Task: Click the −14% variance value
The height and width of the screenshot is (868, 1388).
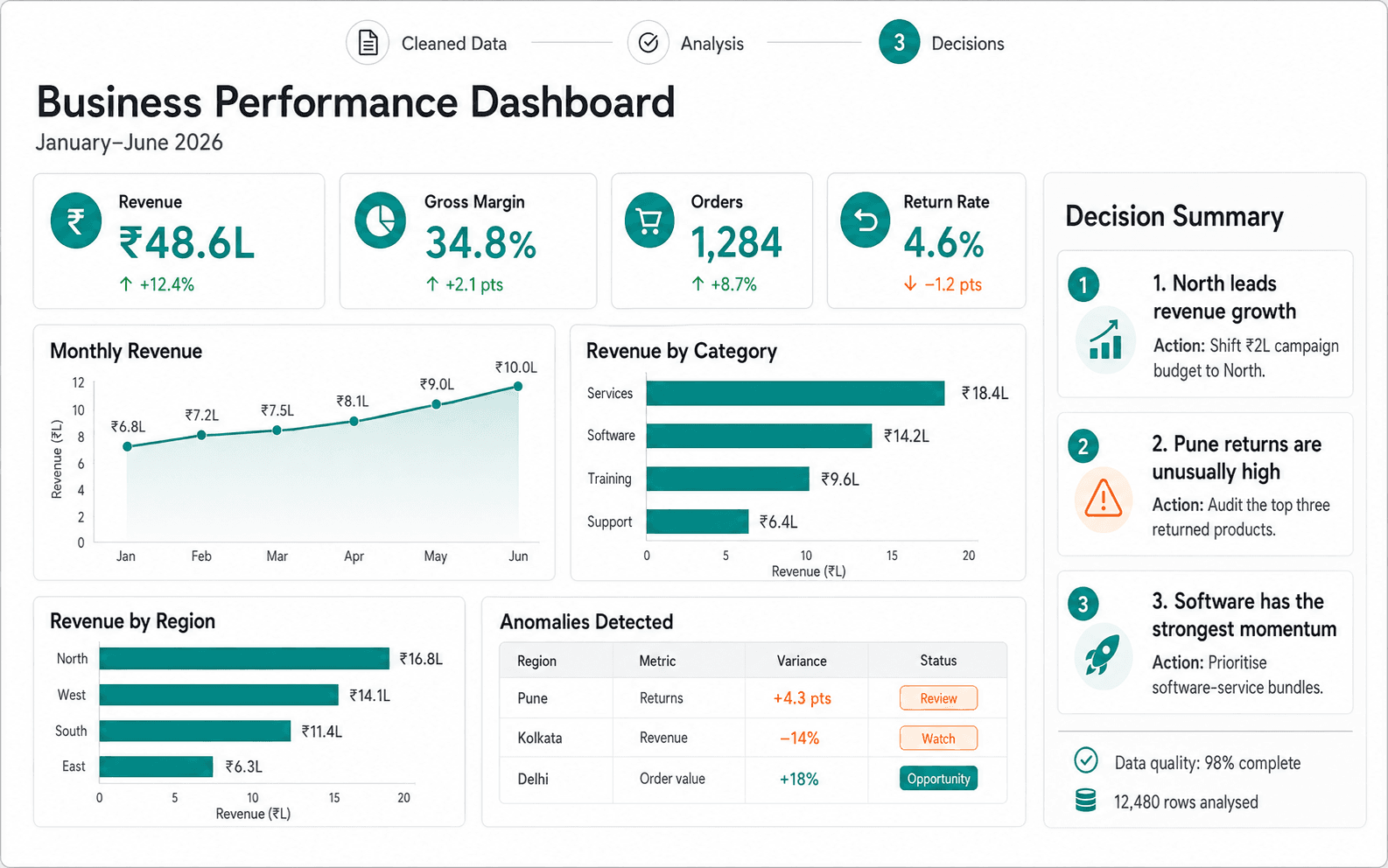Action: pos(799,738)
